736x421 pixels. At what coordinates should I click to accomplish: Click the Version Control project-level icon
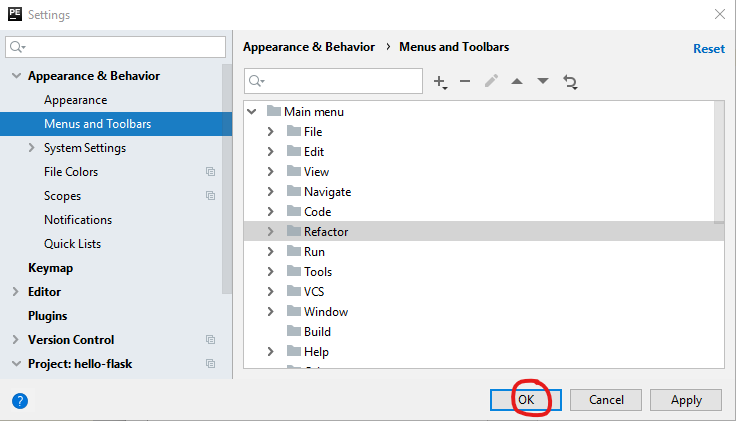point(210,339)
